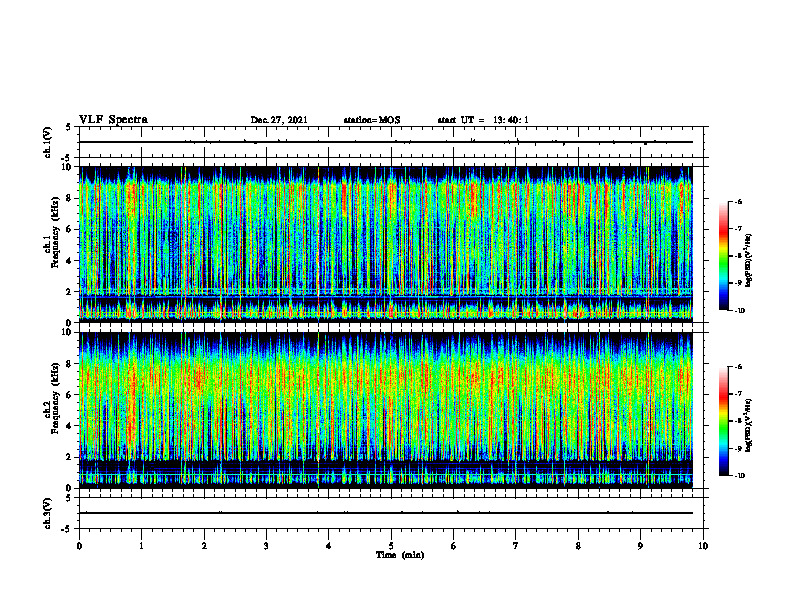Click the ch.2 color scale bar
792x612 pixels.
point(723,421)
